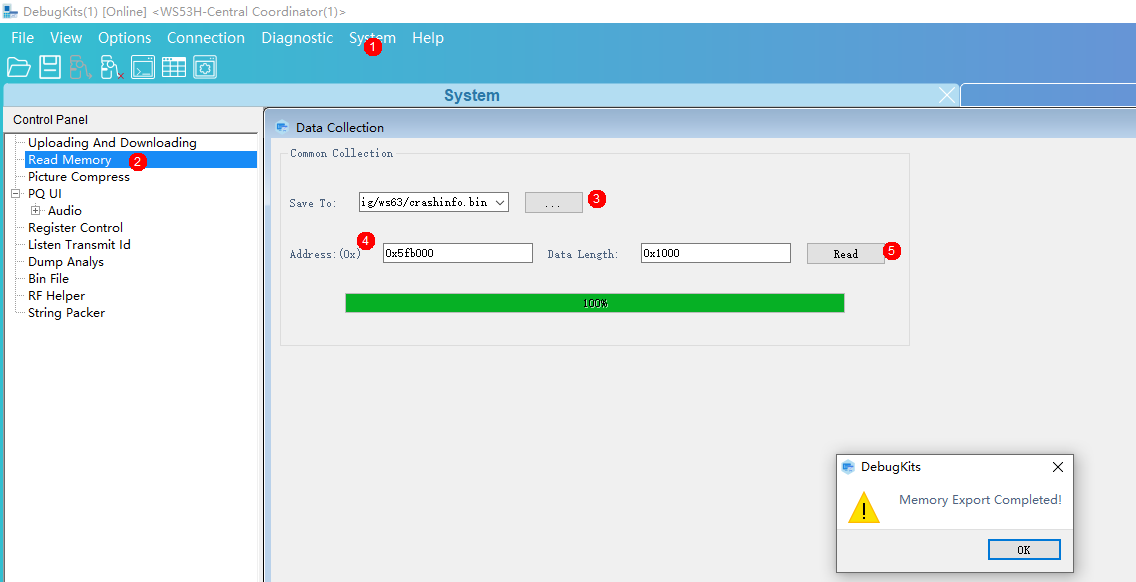The height and width of the screenshot is (582, 1136).
Task: Click the Data Length input field
Action: click(715, 253)
